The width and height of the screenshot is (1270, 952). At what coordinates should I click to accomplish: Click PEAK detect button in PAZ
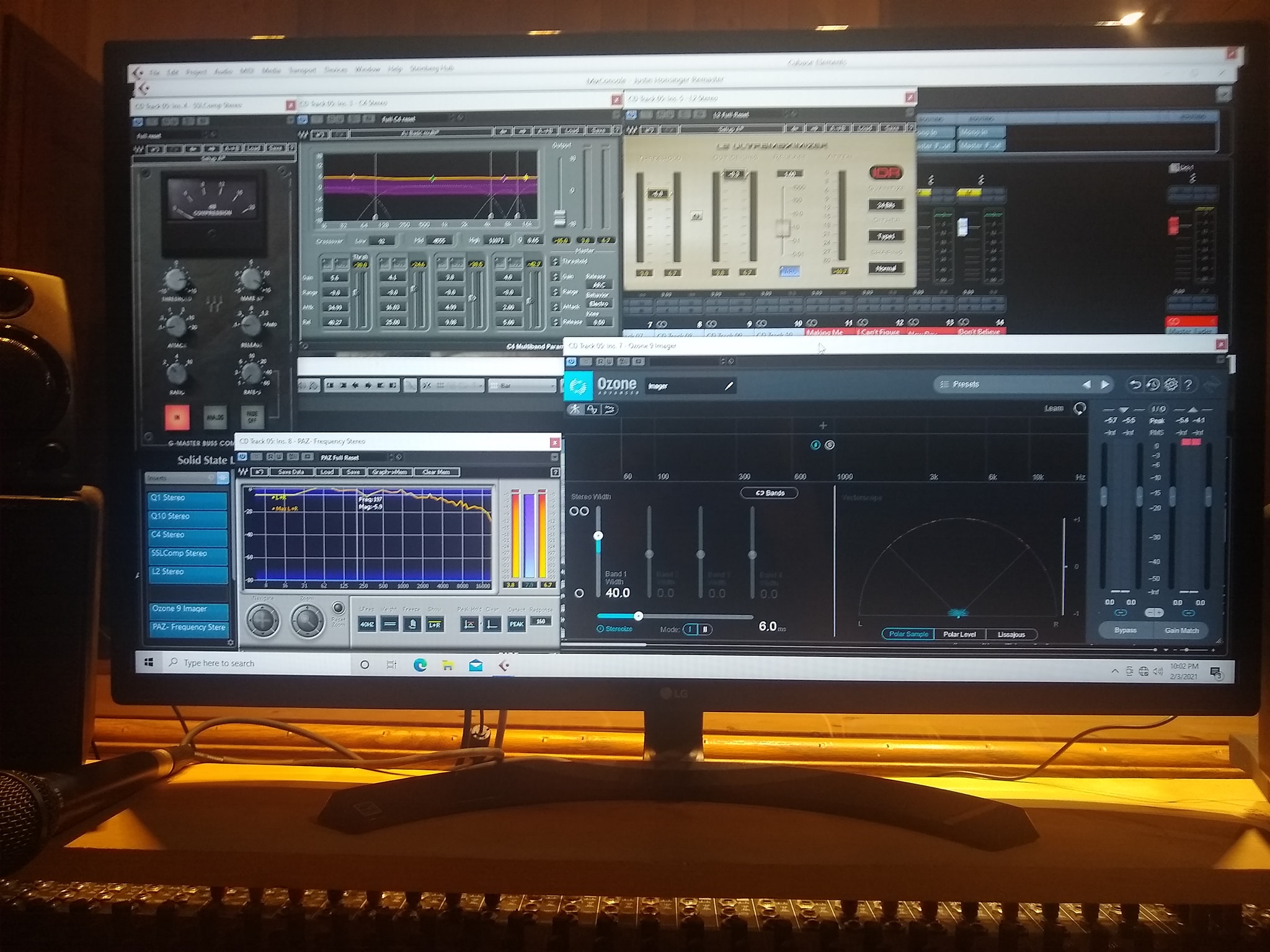pyautogui.click(x=517, y=624)
